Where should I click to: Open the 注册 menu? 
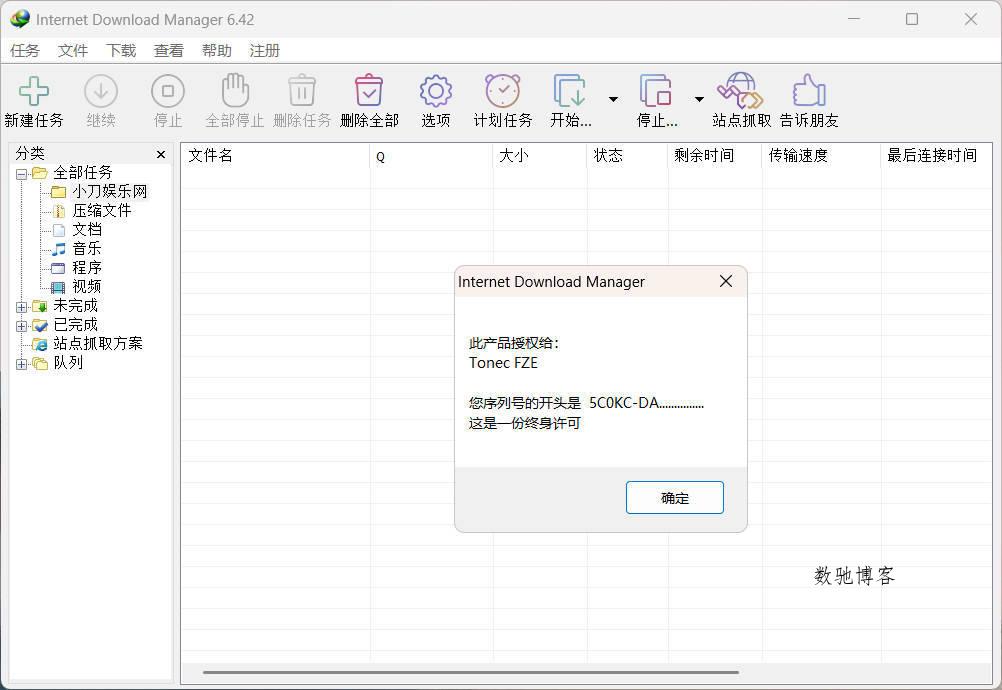[265, 50]
